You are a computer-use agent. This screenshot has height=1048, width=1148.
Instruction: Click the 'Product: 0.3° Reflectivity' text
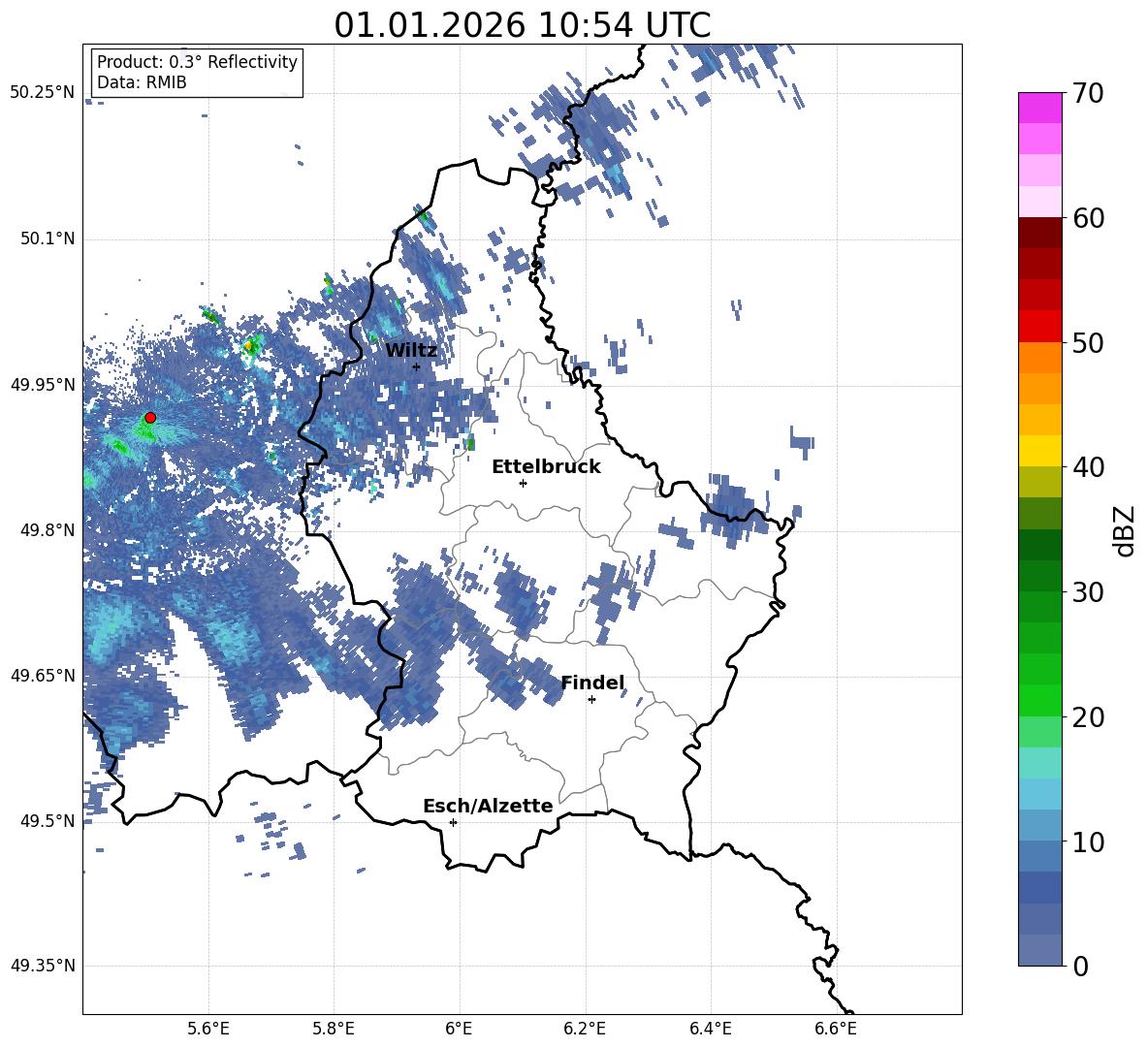coord(197,61)
